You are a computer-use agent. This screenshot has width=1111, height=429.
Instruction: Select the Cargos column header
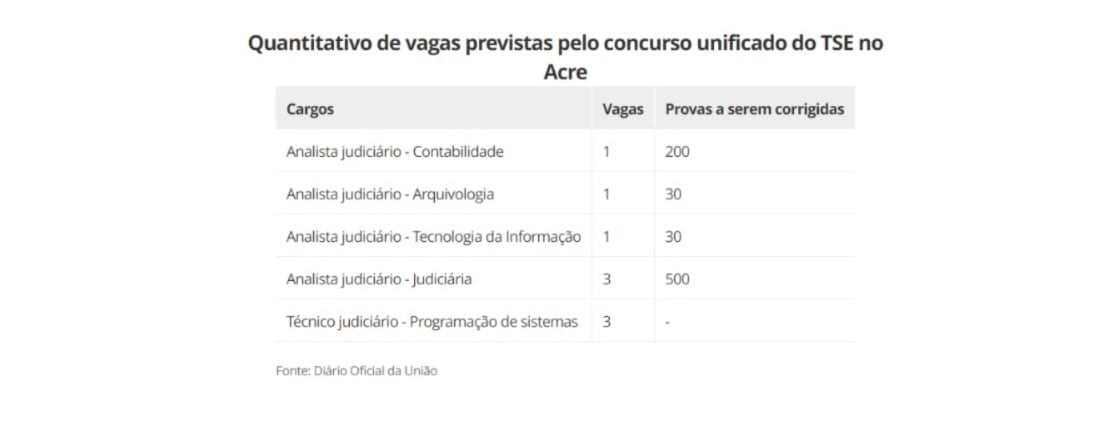pos(310,109)
